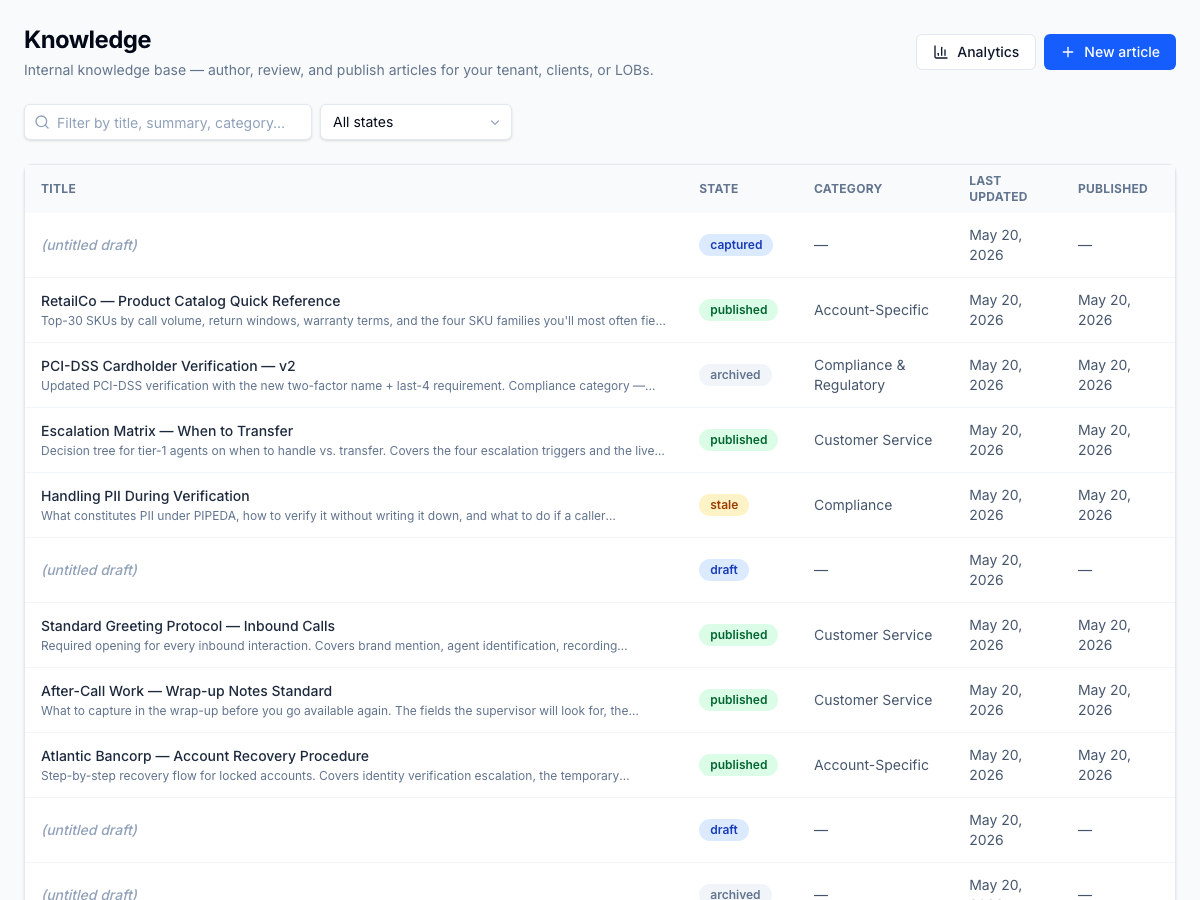Click PCI-DSS row's published date
Screen dimensions: 1200x900
click(1105, 375)
